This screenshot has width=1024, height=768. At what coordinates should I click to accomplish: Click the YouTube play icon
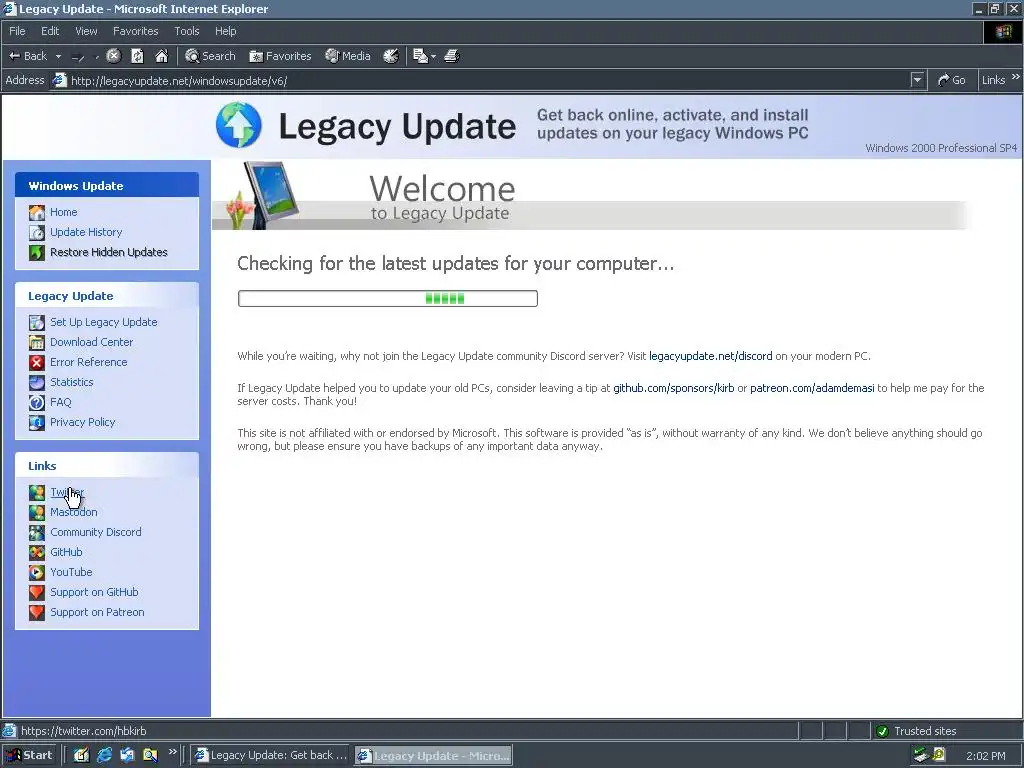(37, 573)
